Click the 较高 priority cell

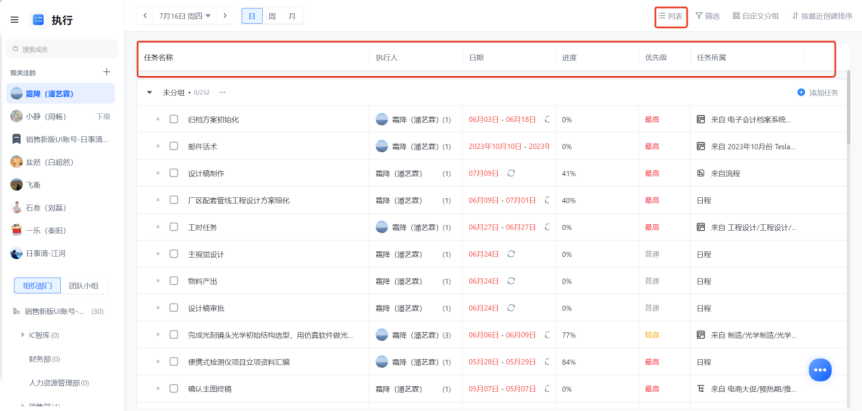point(652,335)
